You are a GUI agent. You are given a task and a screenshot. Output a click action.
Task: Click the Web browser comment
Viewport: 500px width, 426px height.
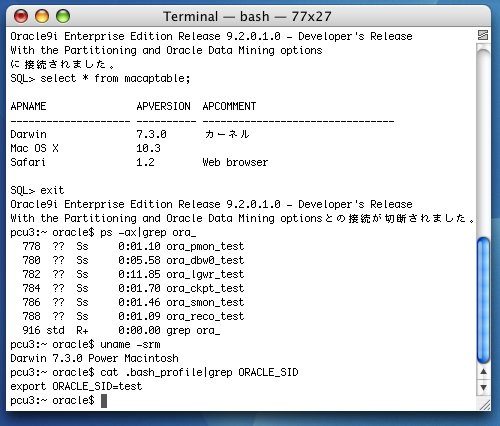(x=235, y=162)
